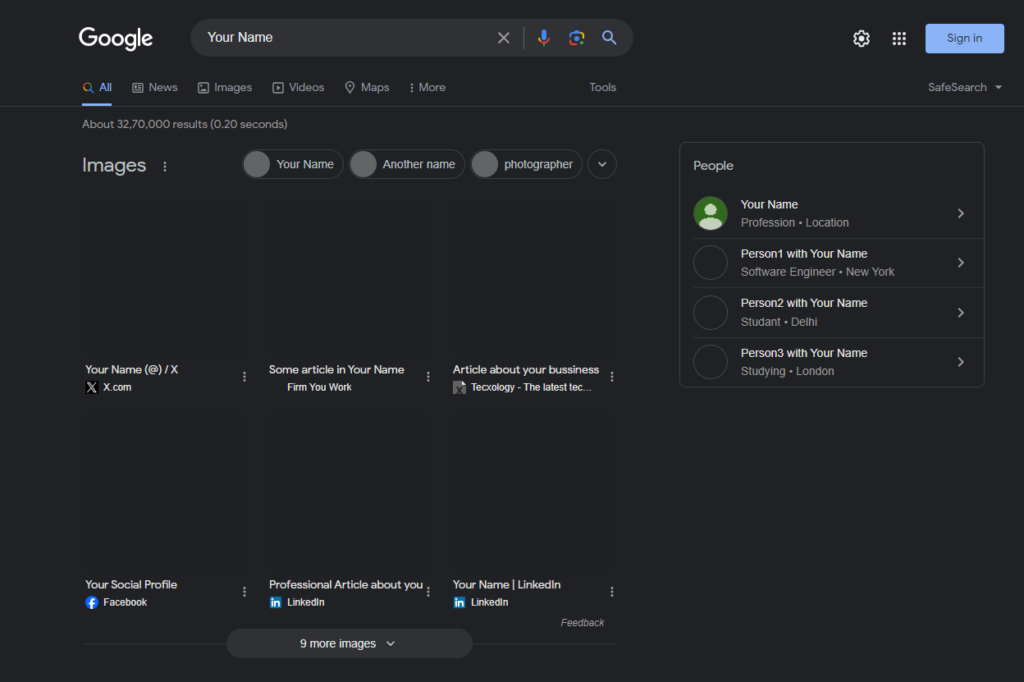
Task: Click the People panel heading
Action: tap(713, 166)
